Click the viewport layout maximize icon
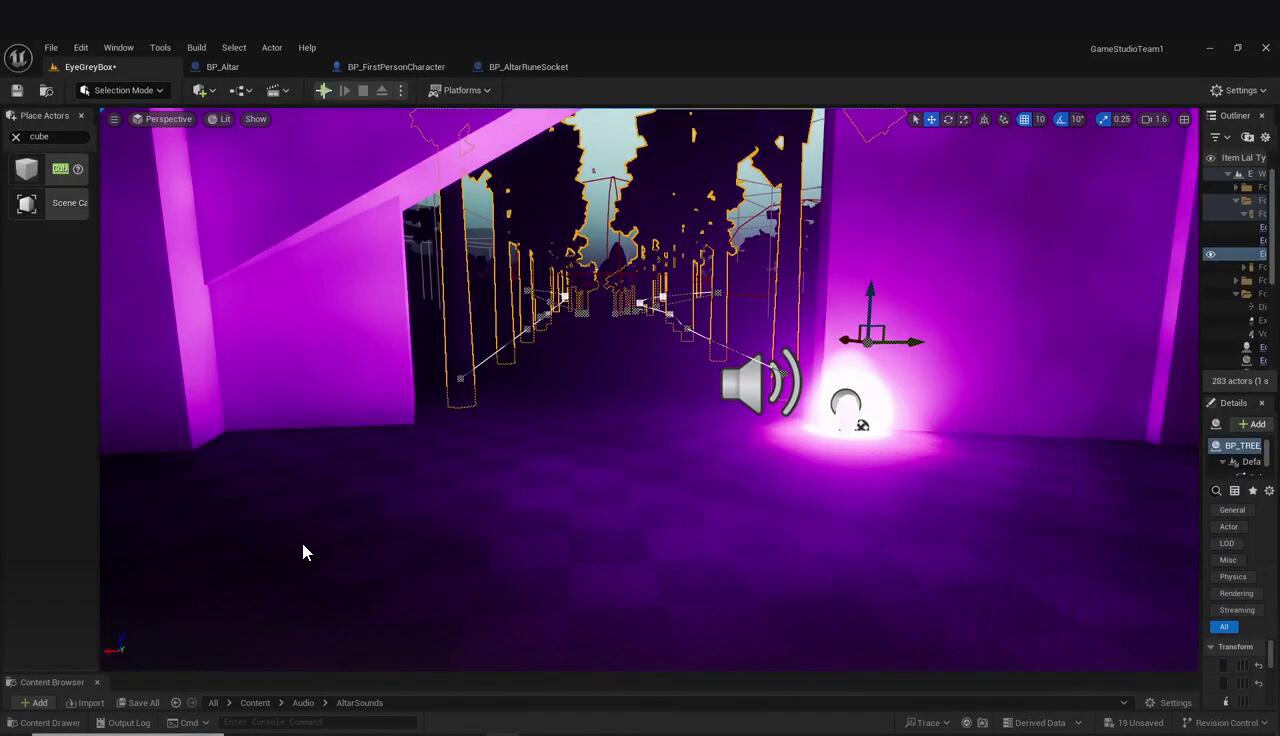 pyautogui.click(x=1184, y=119)
